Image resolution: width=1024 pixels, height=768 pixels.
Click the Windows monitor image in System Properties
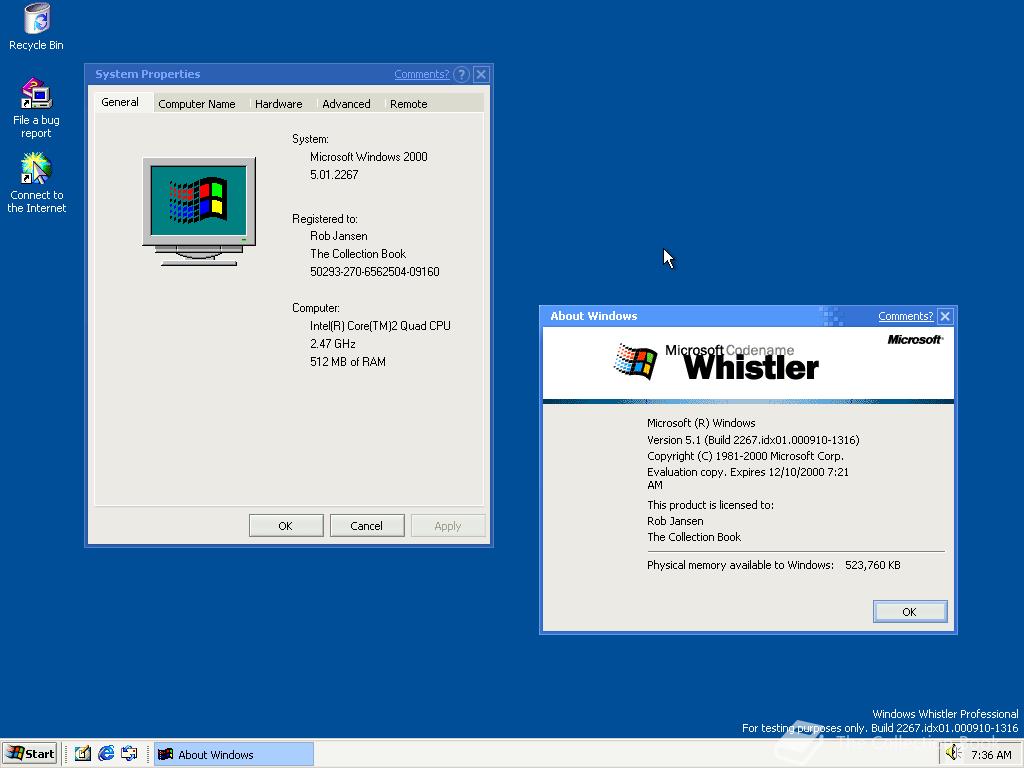click(199, 211)
